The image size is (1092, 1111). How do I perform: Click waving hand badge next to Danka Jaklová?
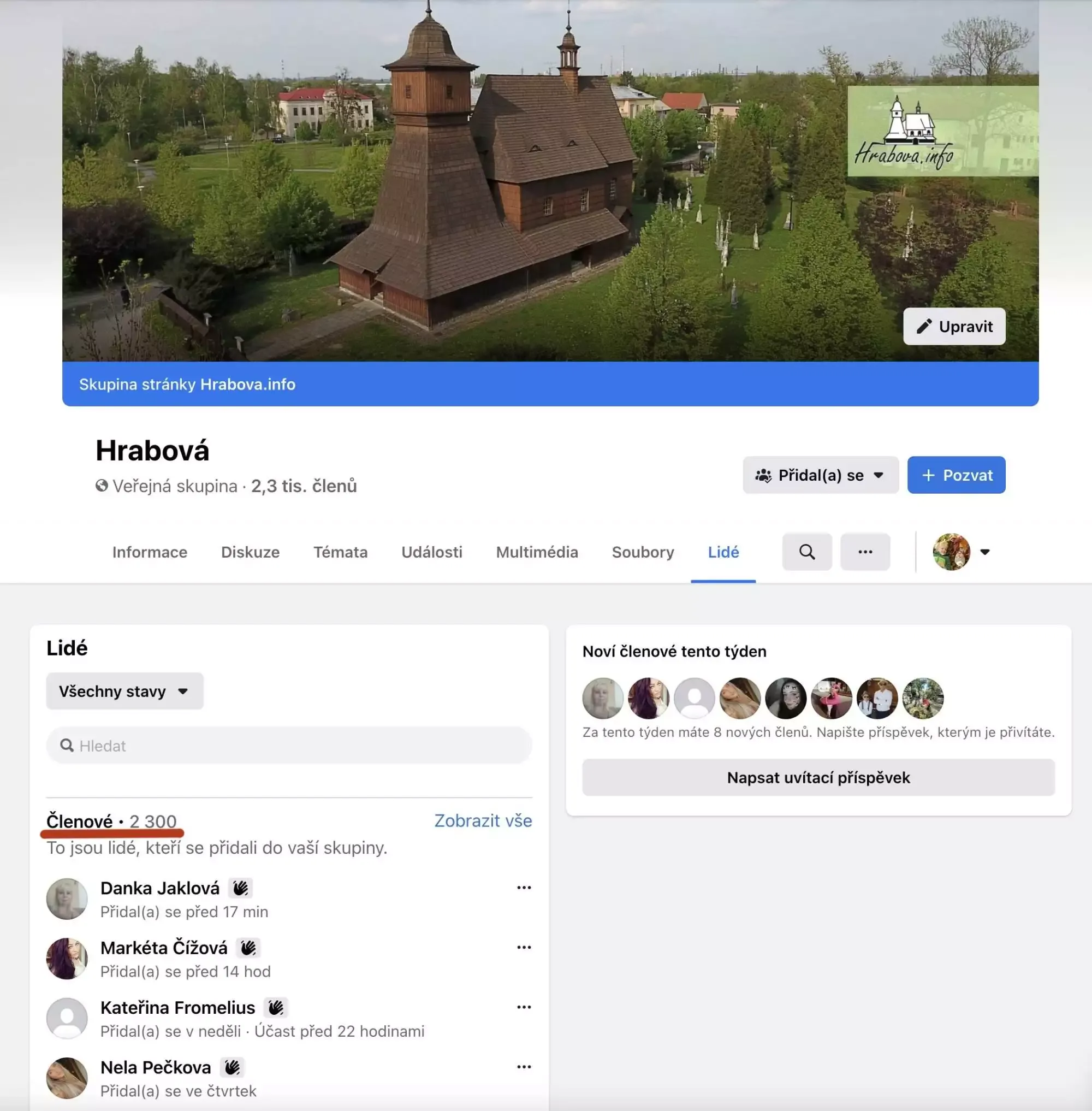point(240,888)
